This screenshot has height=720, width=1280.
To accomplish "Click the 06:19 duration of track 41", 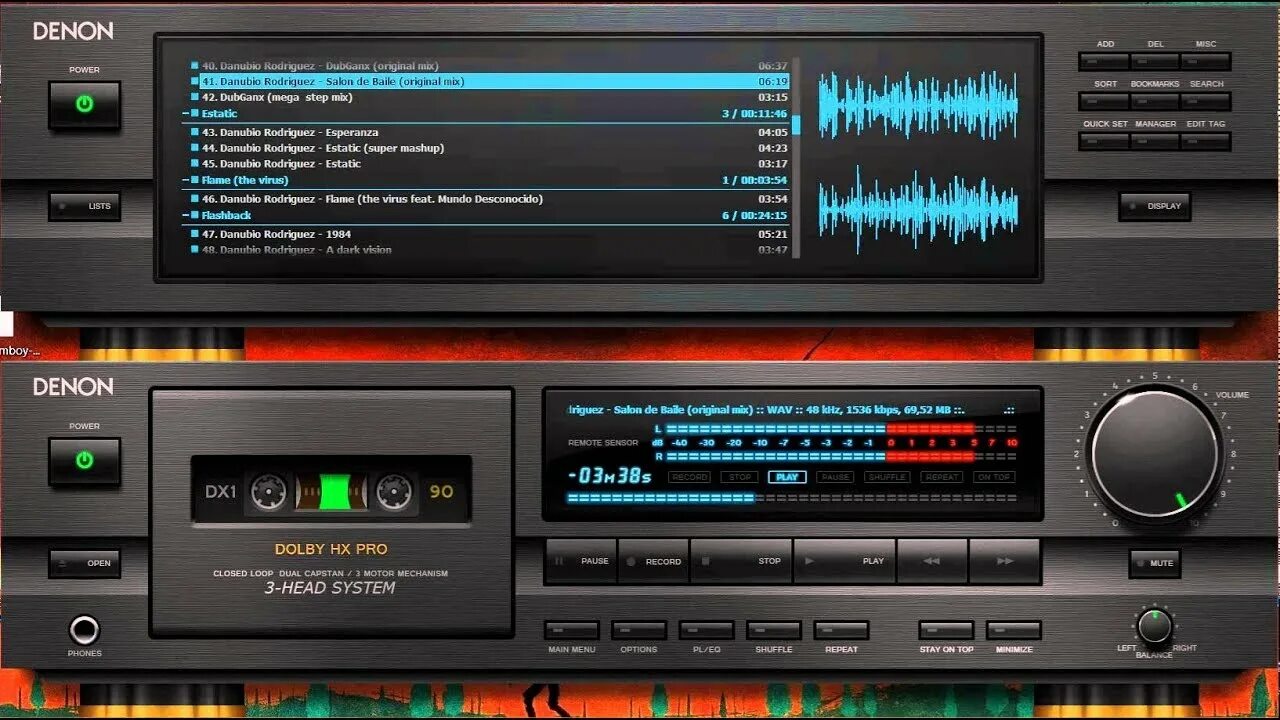I will 773,81.
